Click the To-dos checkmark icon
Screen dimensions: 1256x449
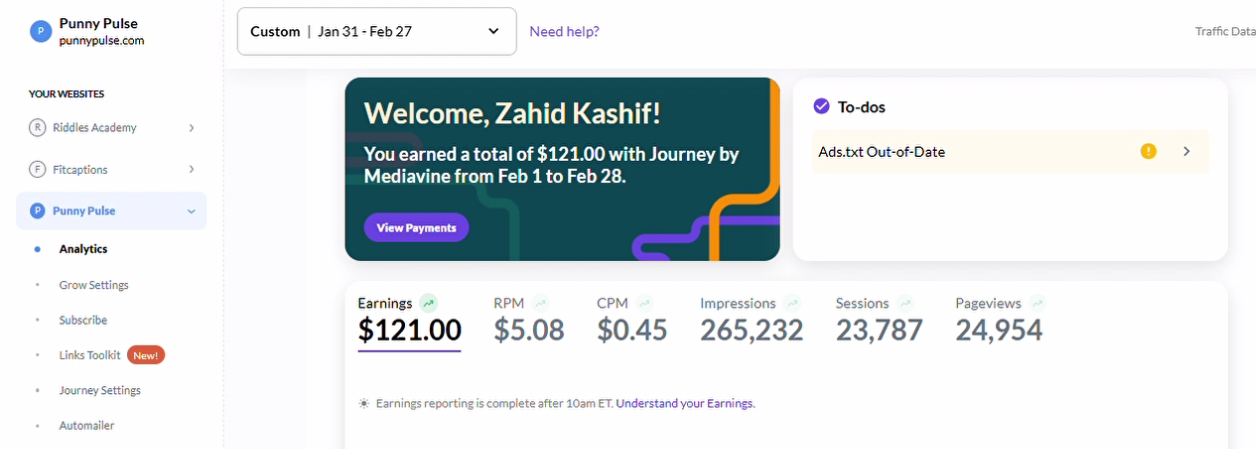click(822, 106)
